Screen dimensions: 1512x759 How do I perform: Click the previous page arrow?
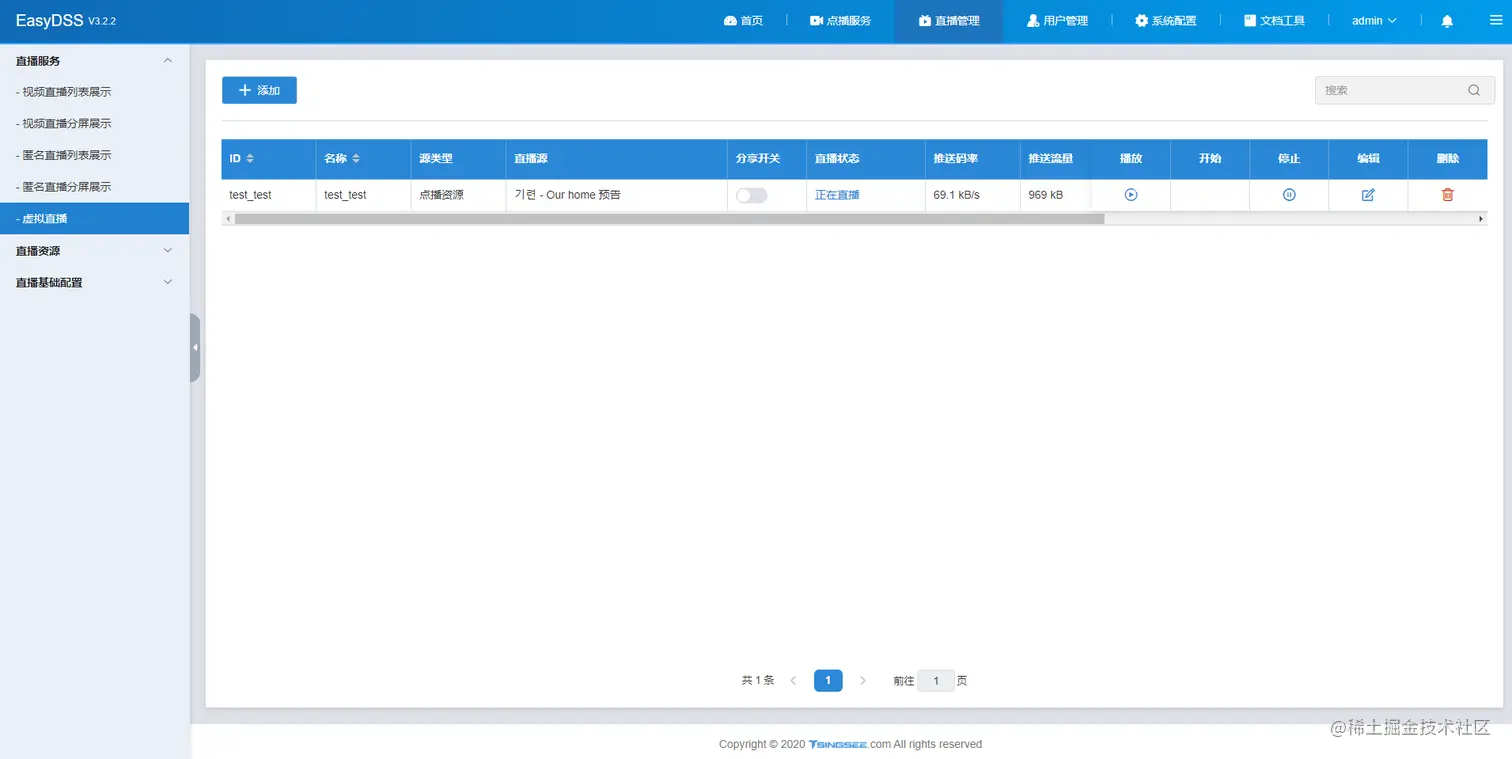793,681
